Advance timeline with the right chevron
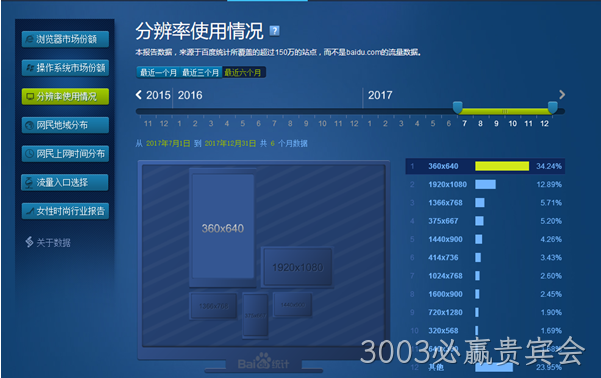This screenshot has height=378, width=601. (x=562, y=95)
